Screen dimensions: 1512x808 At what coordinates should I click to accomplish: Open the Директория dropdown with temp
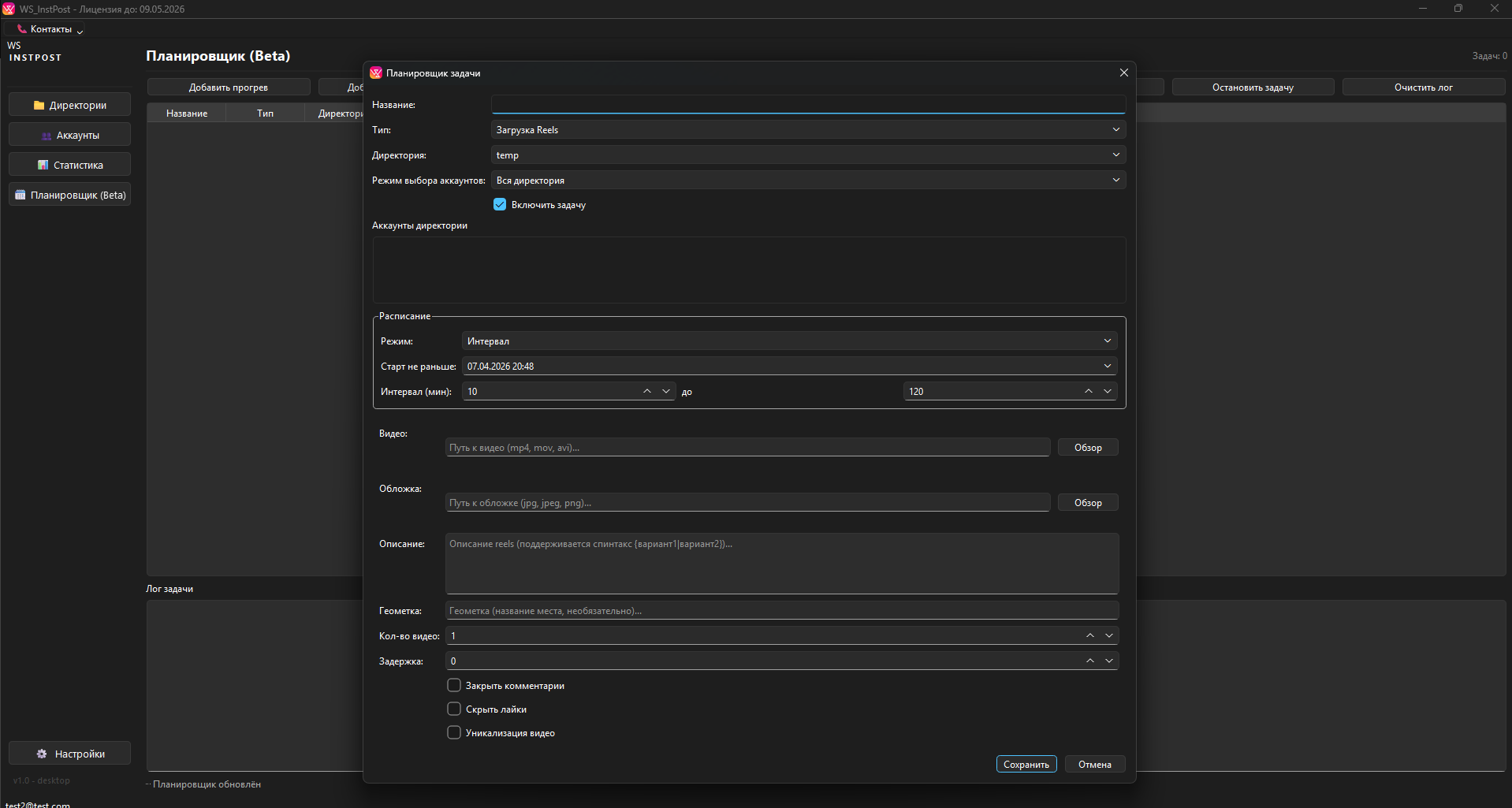pyautogui.click(x=807, y=155)
